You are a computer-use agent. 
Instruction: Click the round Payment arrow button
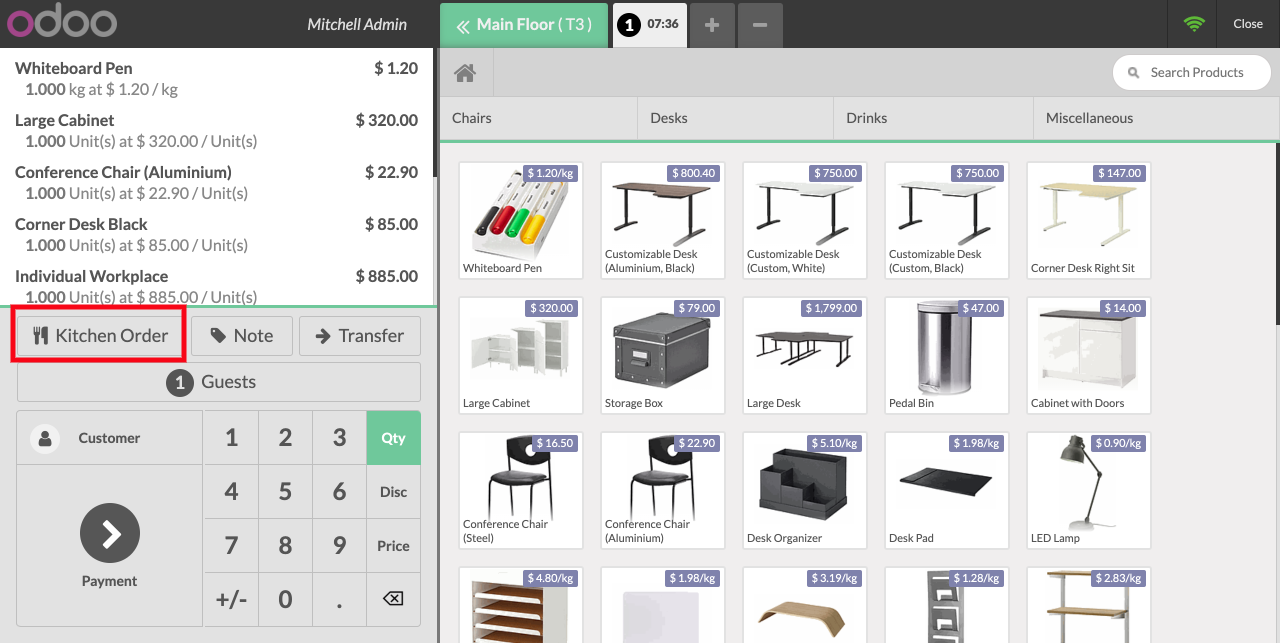pyautogui.click(x=110, y=534)
